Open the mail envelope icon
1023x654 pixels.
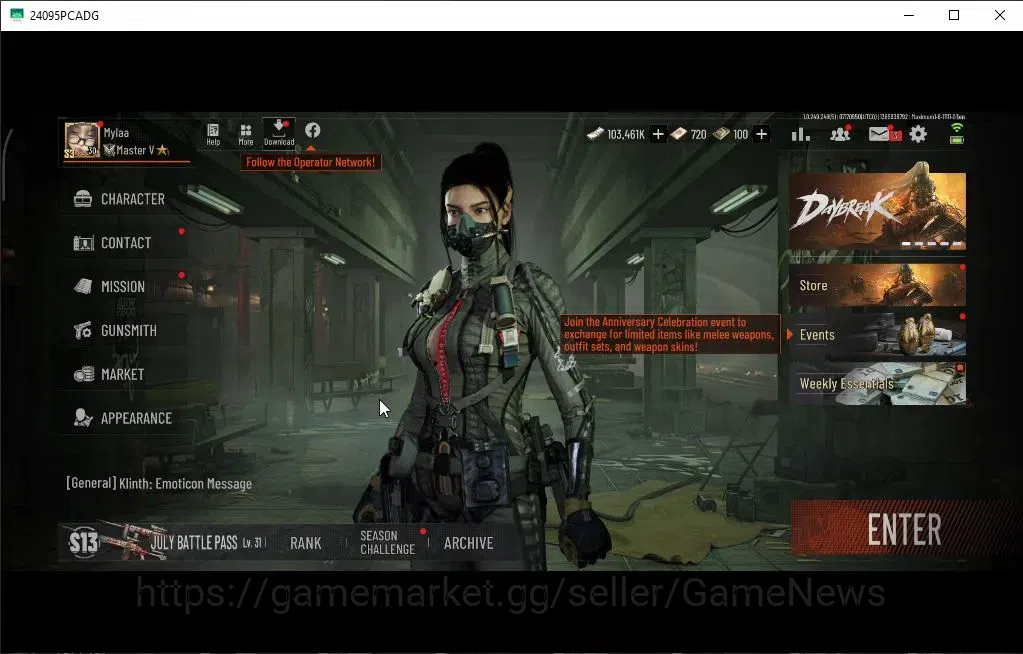click(879, 134)
